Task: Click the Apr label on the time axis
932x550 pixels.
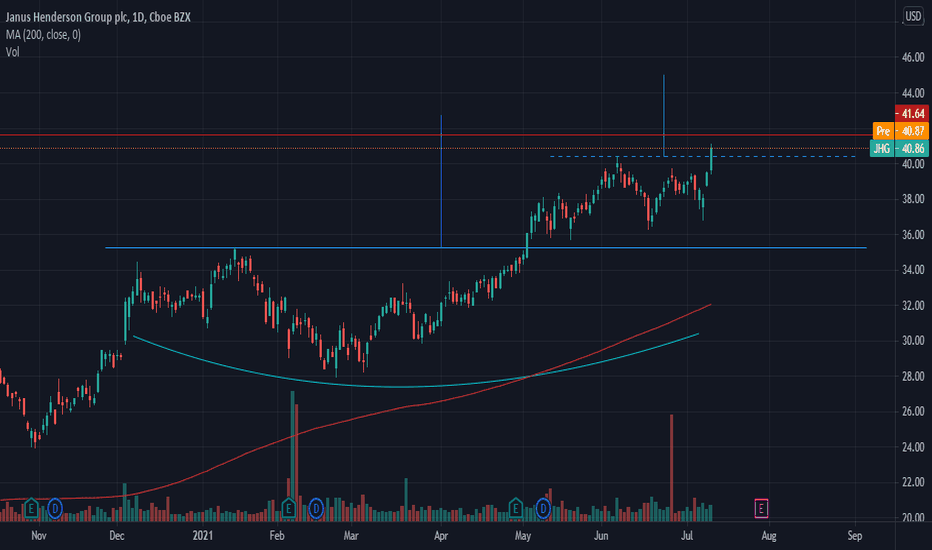Action: pyautogui.click(x=441, y=536)
